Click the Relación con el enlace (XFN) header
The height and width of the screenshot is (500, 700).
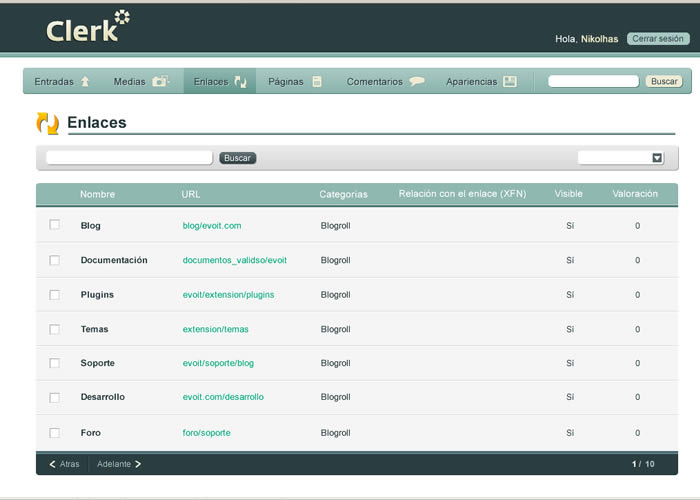462,194
